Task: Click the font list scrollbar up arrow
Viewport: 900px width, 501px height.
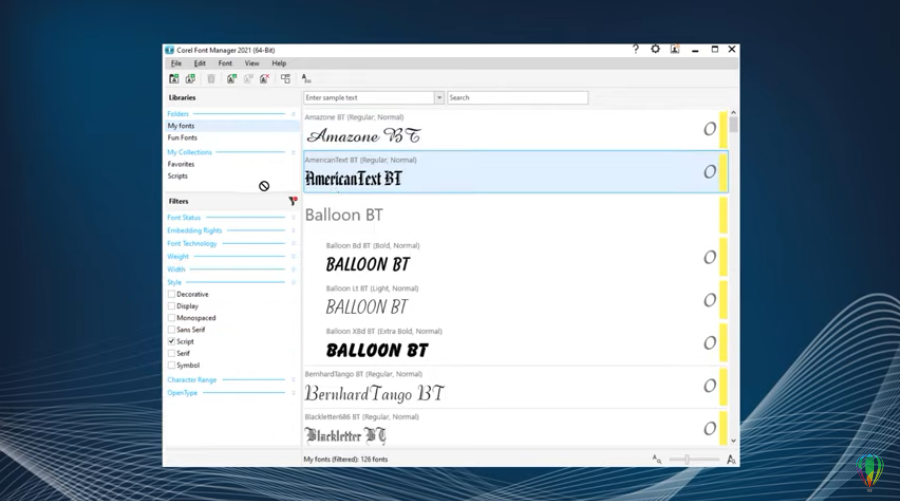Action: (734, 113)
